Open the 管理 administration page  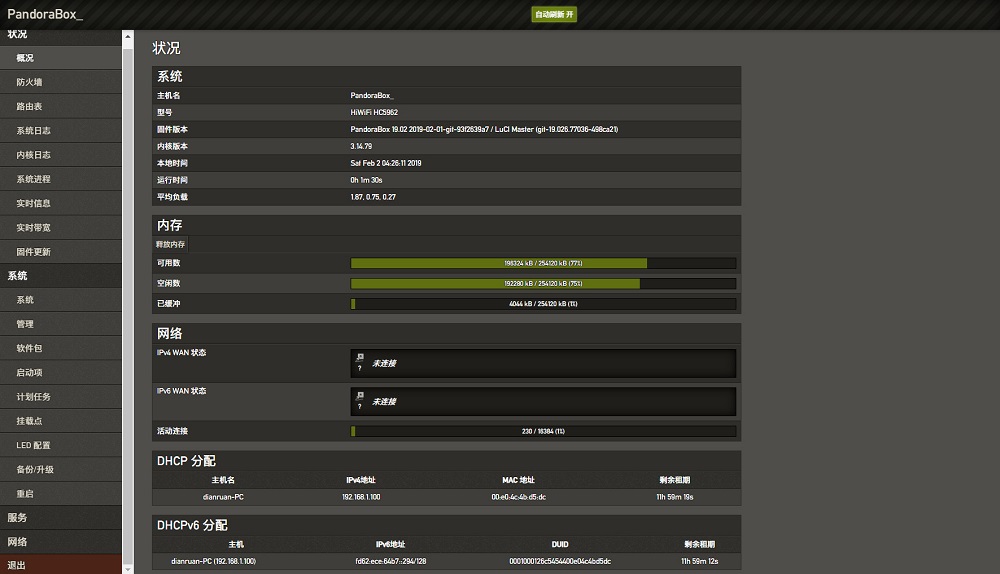click(61, 324)
